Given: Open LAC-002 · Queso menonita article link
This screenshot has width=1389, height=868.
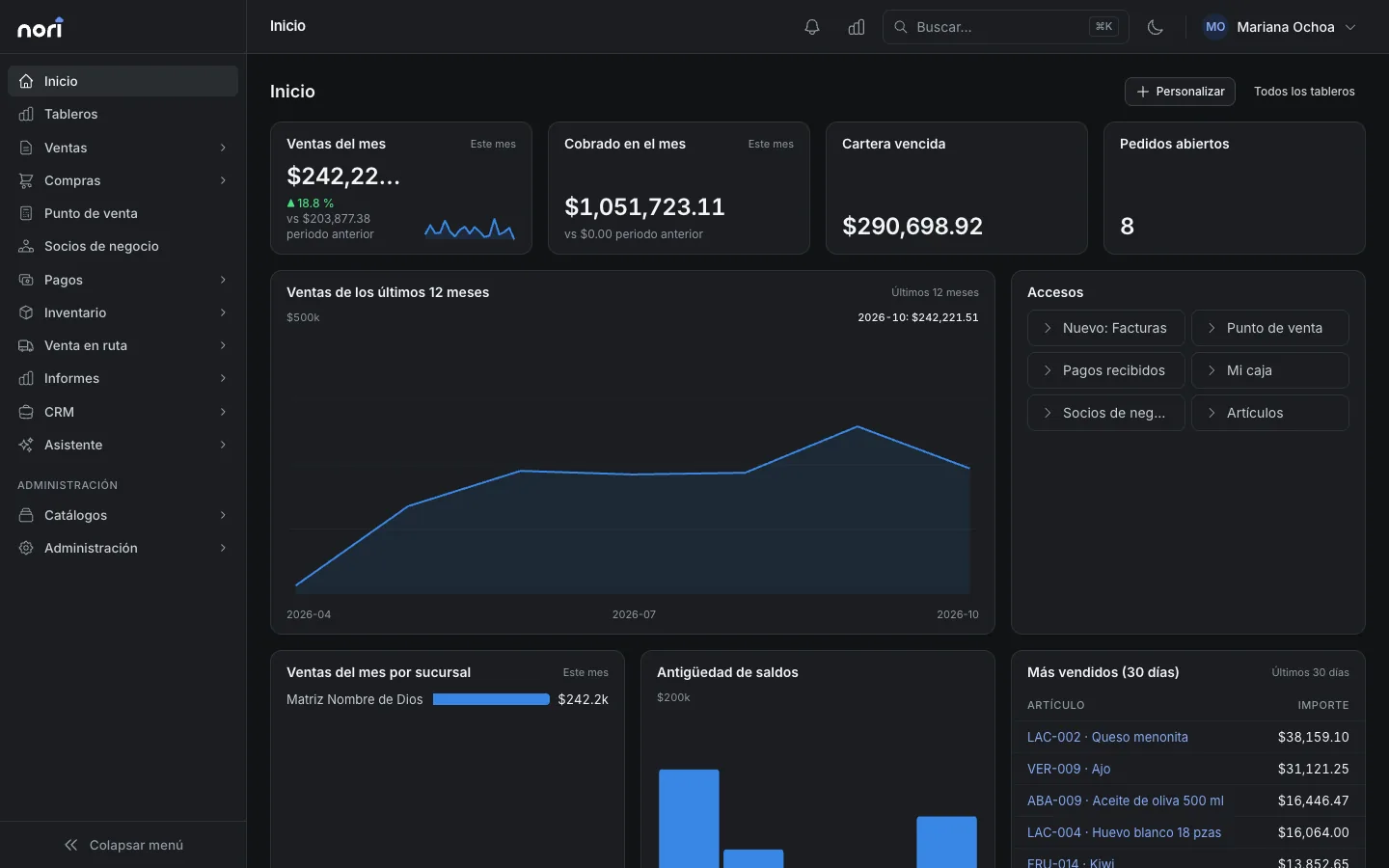Looking at the screenshot, I should tap(1107, 737).
